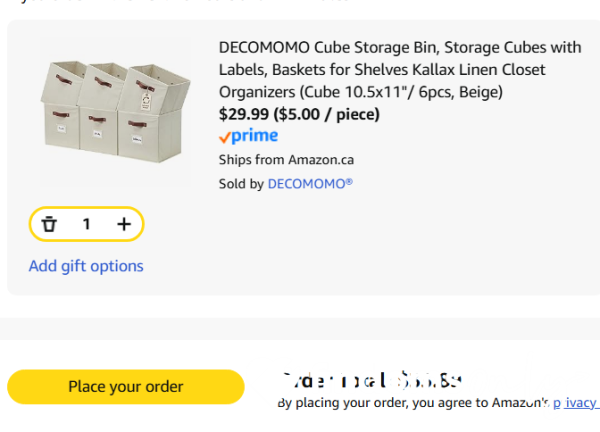
Task: Click empty area of gray item card
Action: click(x=400, y=250)
